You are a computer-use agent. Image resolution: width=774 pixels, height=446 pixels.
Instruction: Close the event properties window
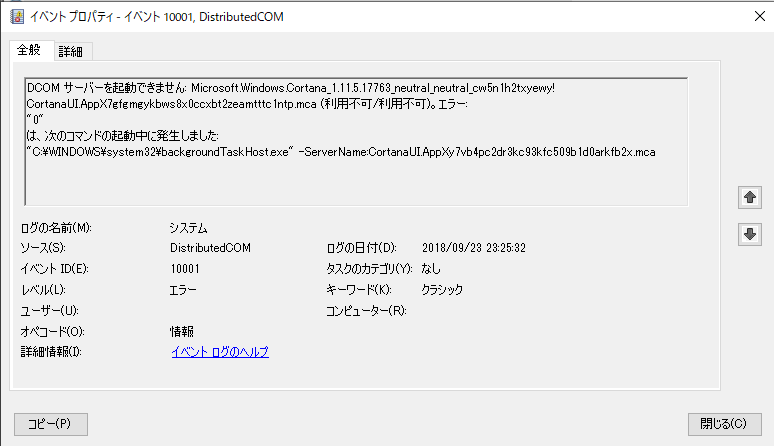coord(760,16)
